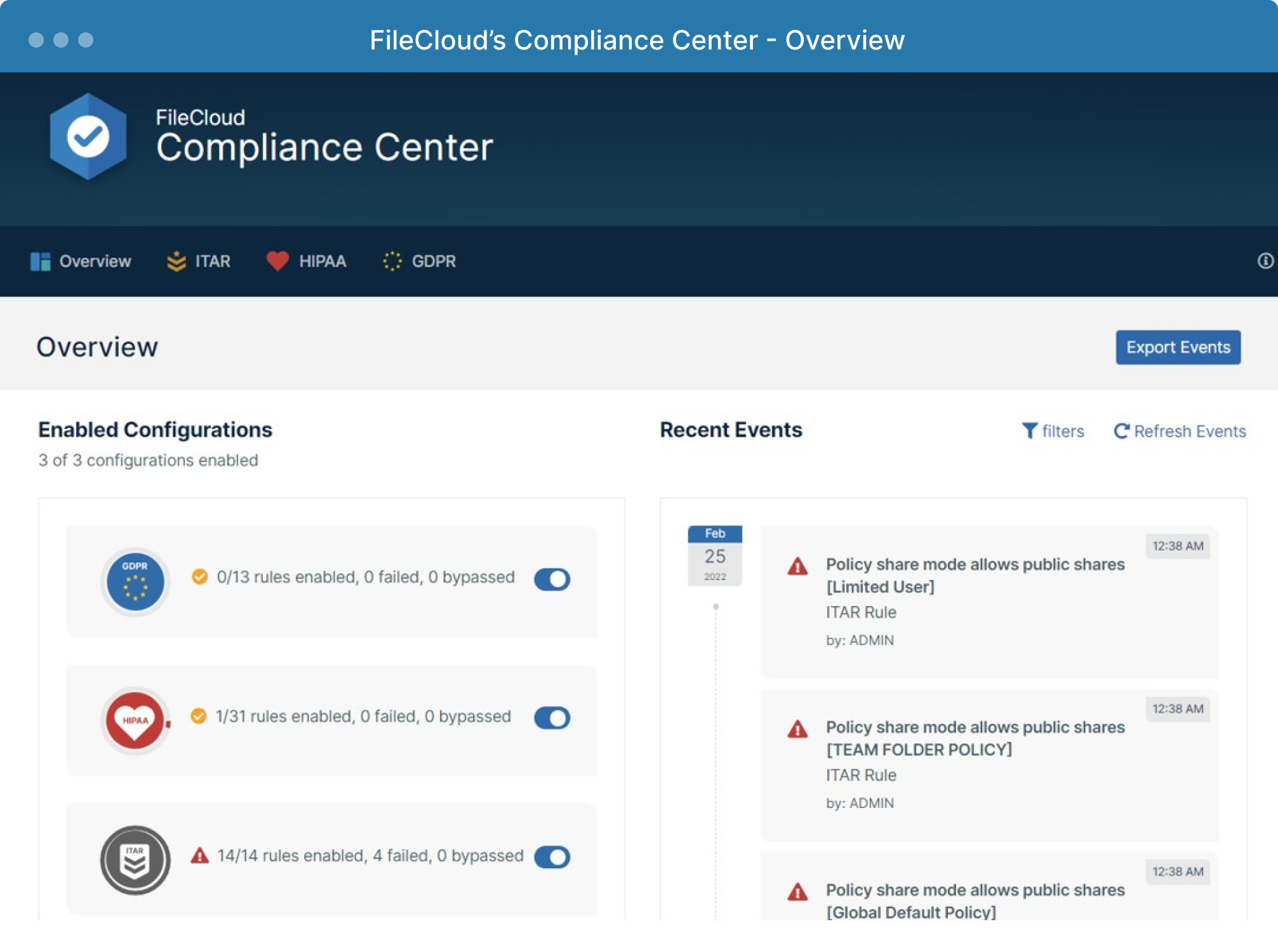Click "by: ADMIN" under TEAM FOLDER POLICY event
Viewport: 1278px width, 952px height.
(860, 803)
